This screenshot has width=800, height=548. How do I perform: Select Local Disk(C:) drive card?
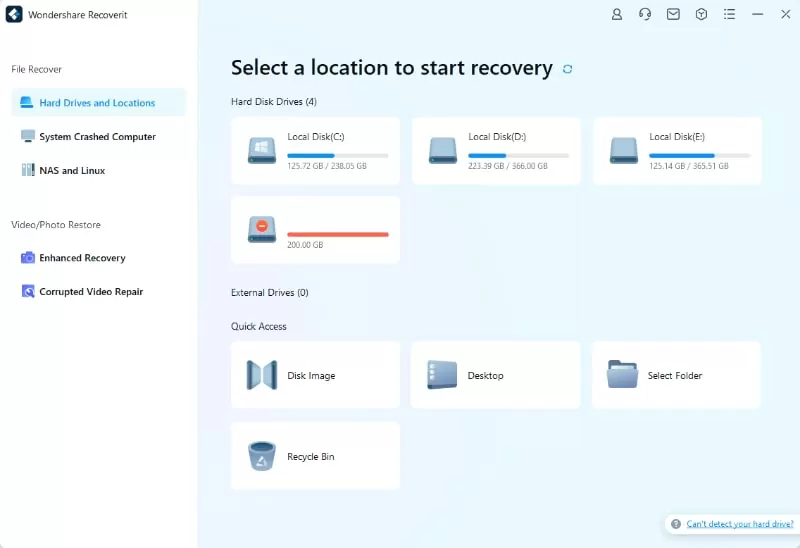(315, 151)
